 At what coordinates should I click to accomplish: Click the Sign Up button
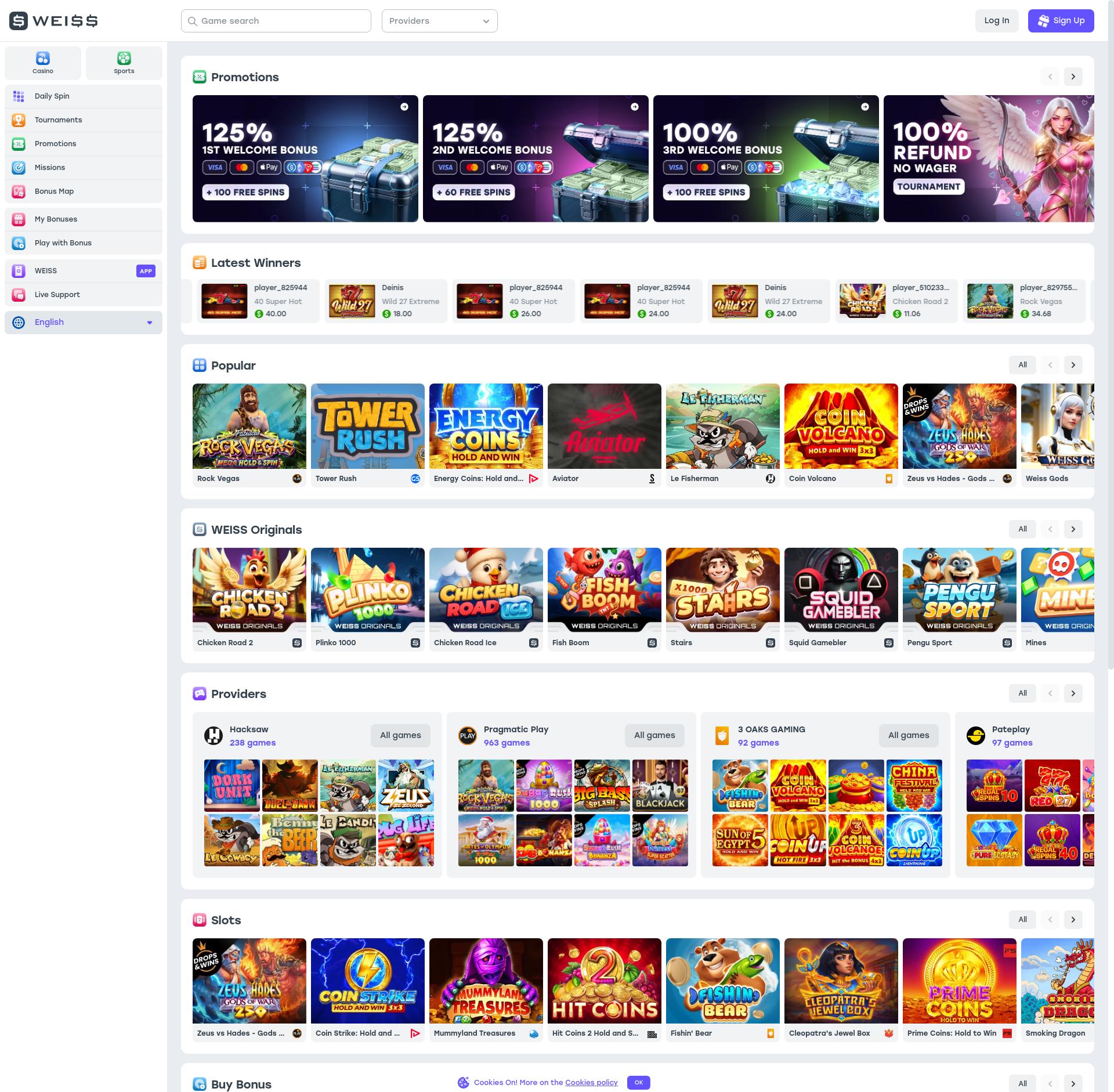click(x=1061, y=20)
